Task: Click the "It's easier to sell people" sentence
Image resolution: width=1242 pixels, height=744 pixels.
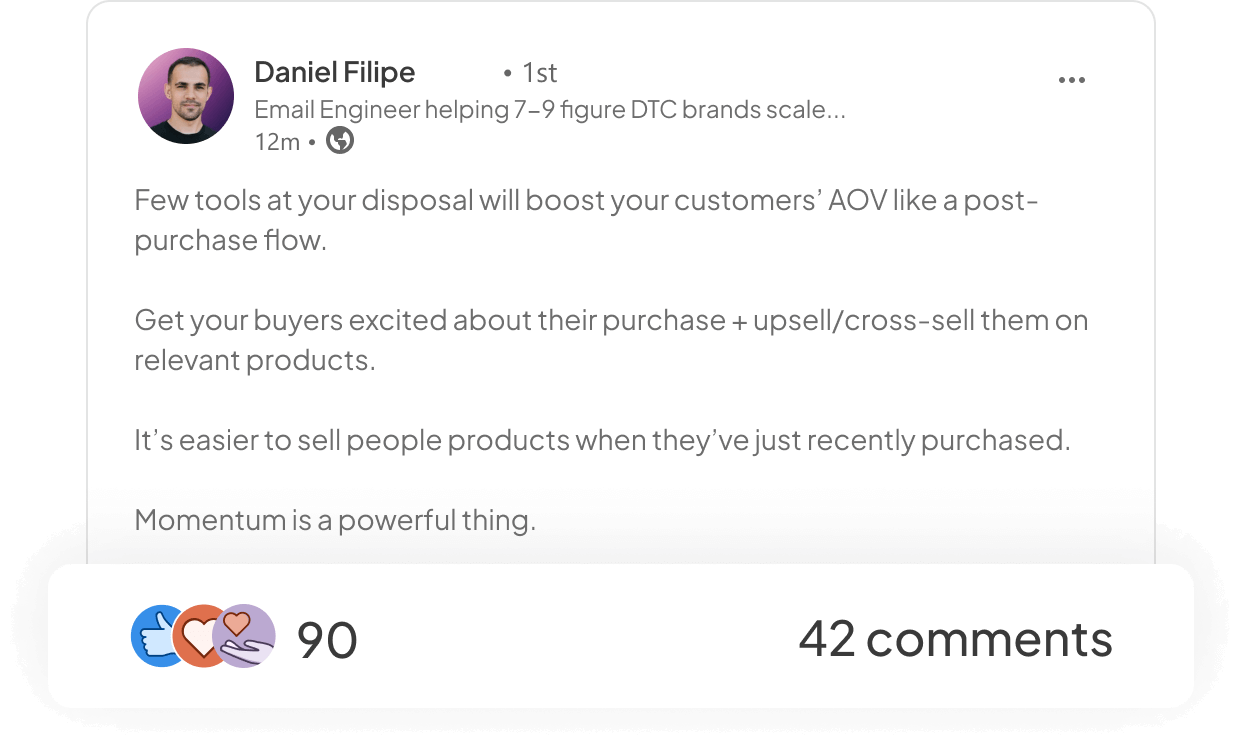Action: [602, 440]
